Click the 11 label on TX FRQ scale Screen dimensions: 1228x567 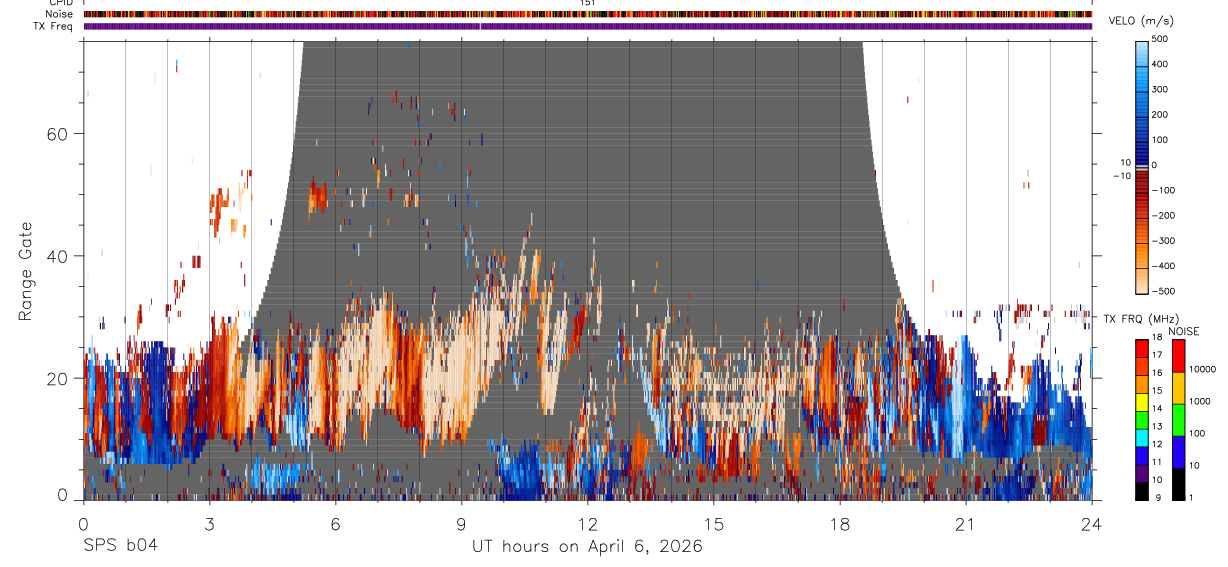coord(1158,463)
